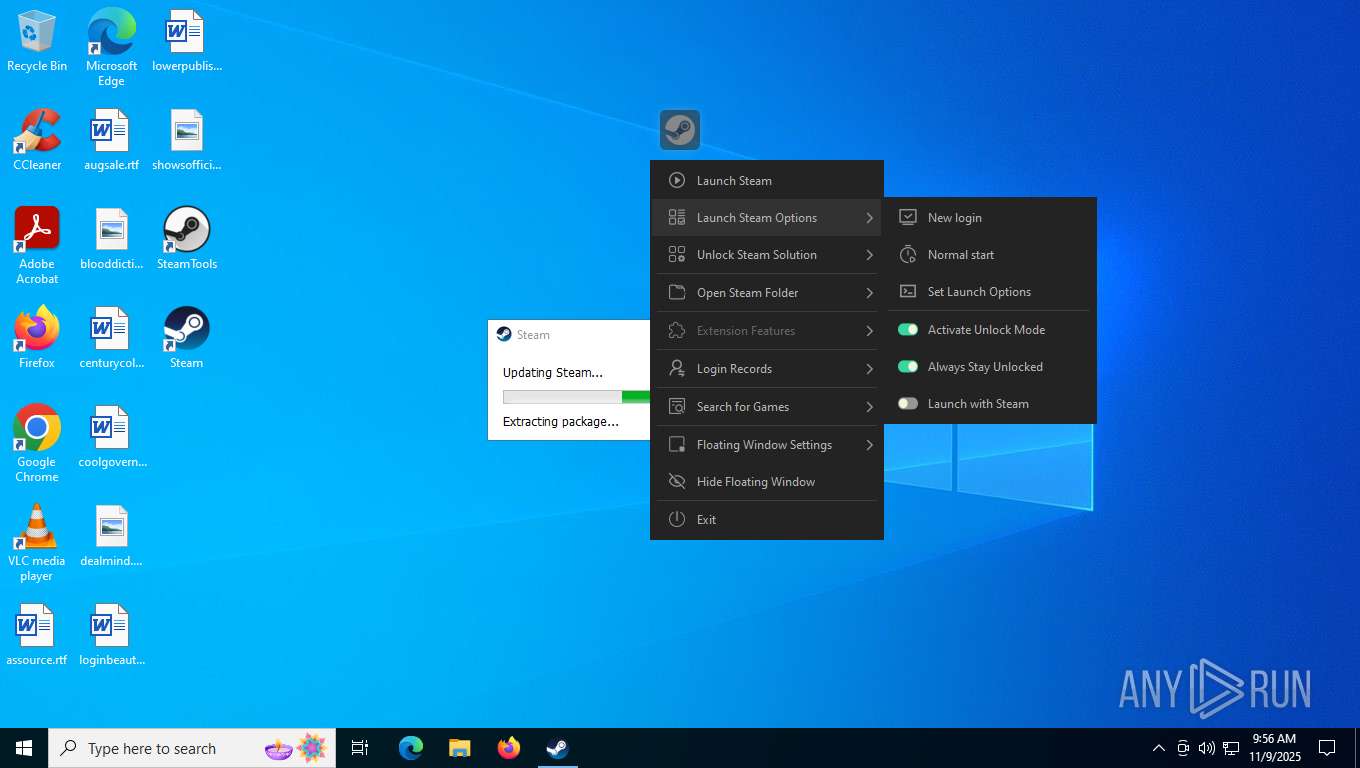Toggle Always Stay Unlocked switch
This screenshot has width=1360, height=768.
point(908,367)
